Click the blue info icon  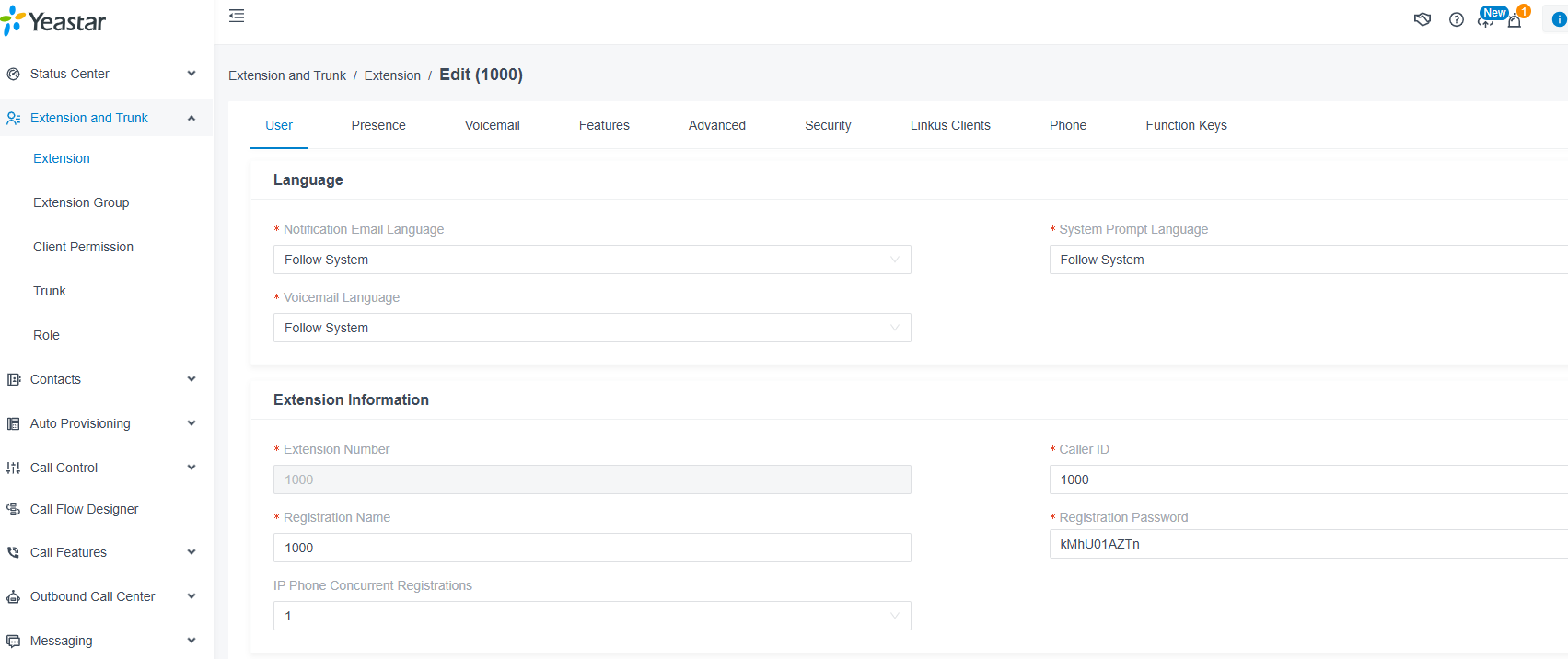pyautogui.click(x=1559, y=19)
